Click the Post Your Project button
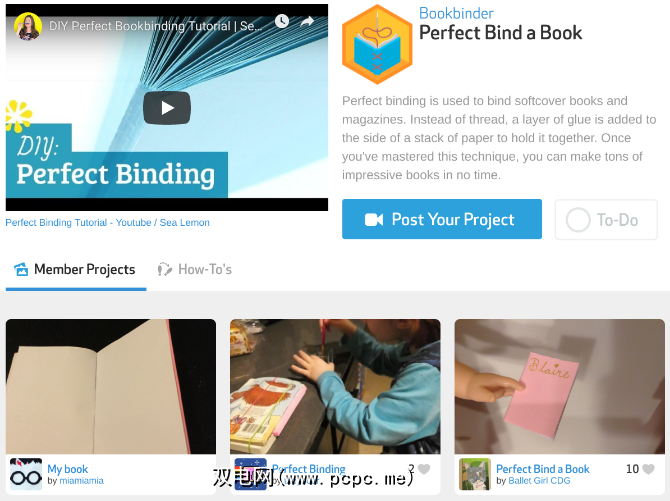This screenshot has width=670, height=501. pos(442,219)
